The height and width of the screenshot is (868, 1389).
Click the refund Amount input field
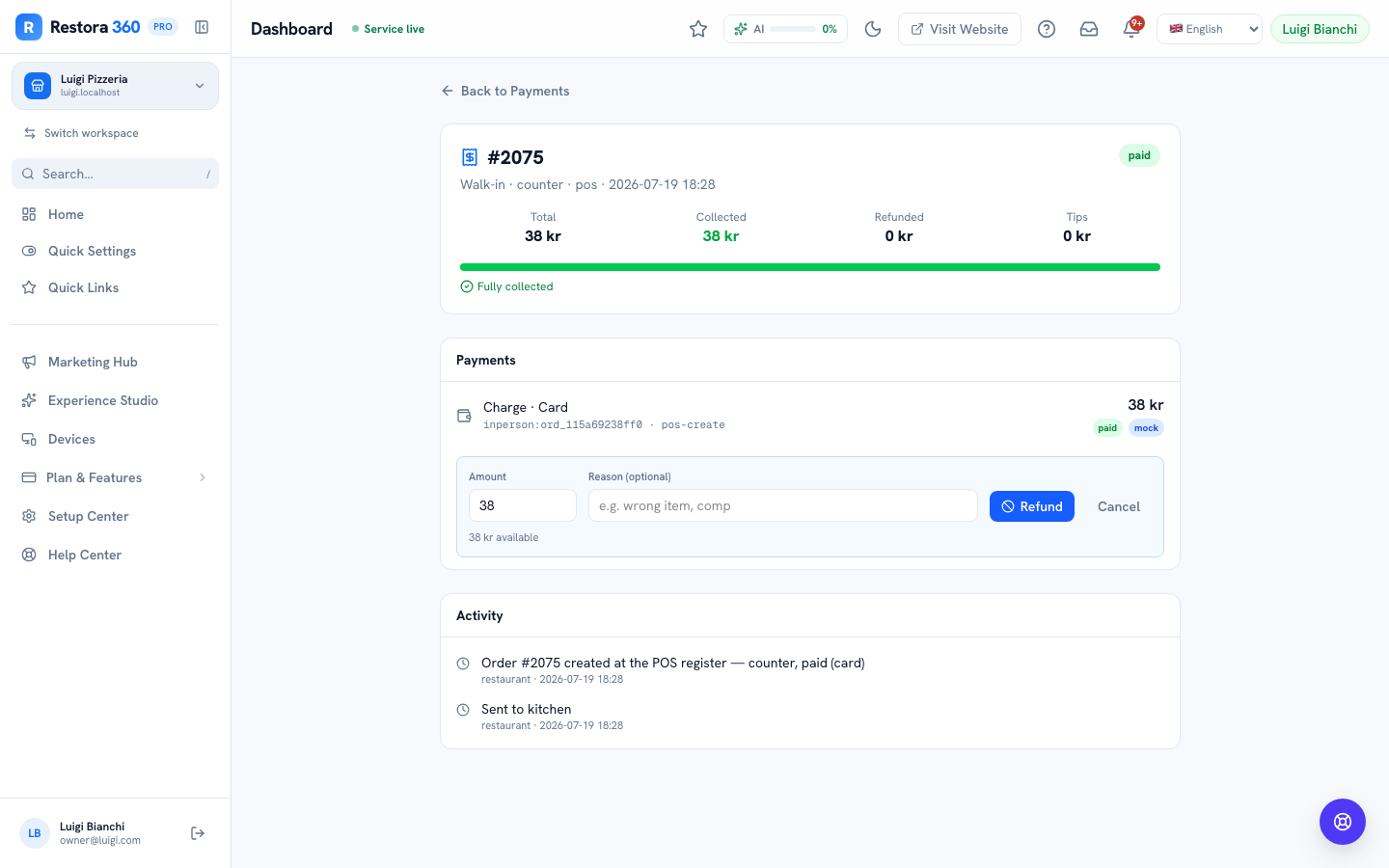pyautogui.click(x=523, y=505)
